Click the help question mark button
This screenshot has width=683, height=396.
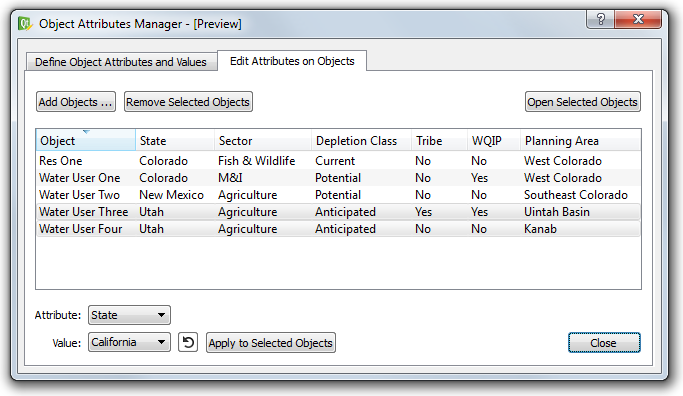point(601,19)
